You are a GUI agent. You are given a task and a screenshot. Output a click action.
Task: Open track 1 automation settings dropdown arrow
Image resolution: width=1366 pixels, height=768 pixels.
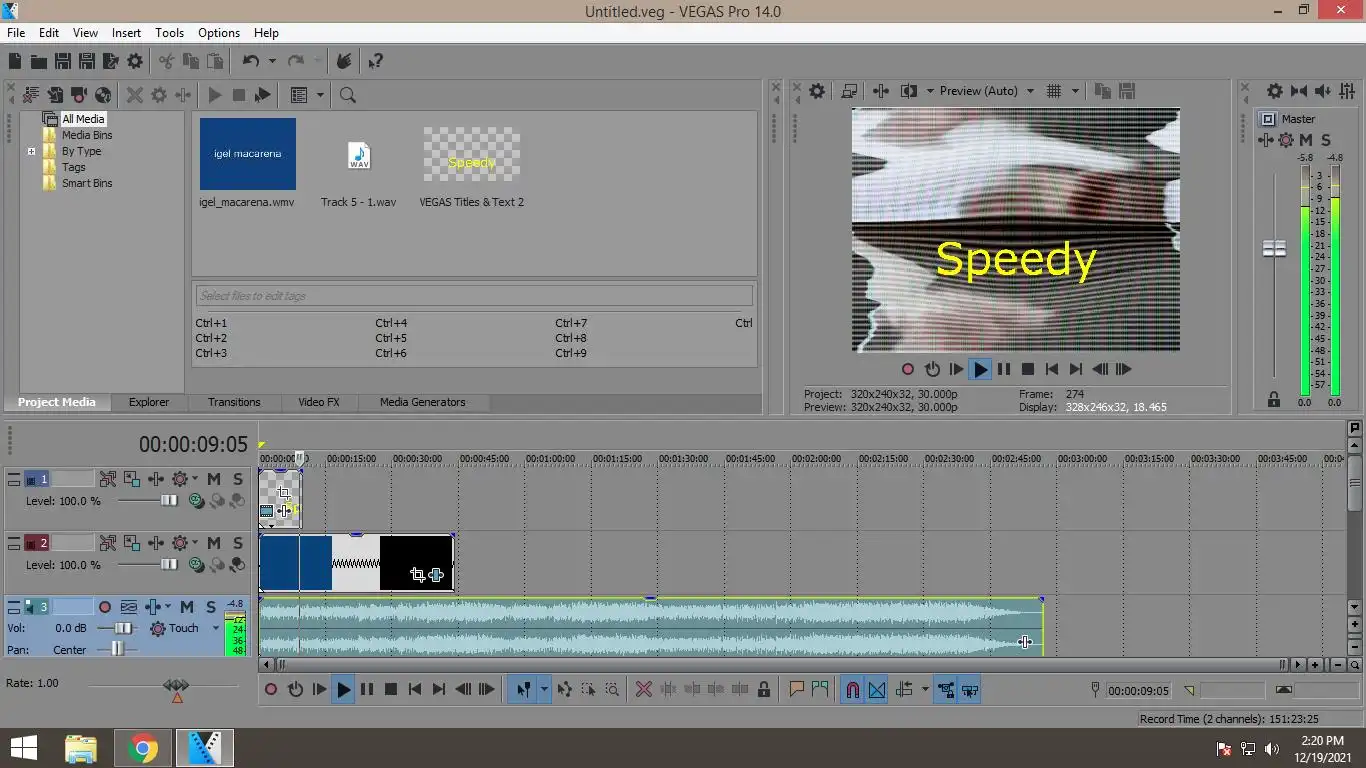pyautogui.click(x=195, y=479)
